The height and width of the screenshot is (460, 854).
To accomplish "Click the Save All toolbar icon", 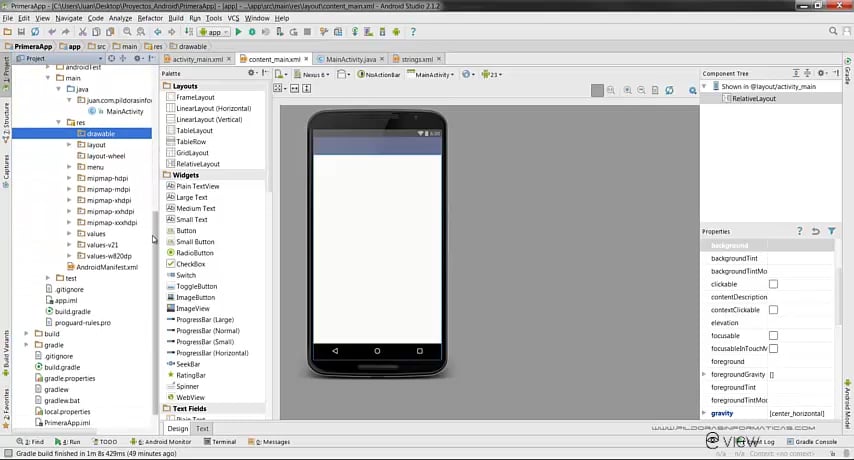I will click(21, 32).
